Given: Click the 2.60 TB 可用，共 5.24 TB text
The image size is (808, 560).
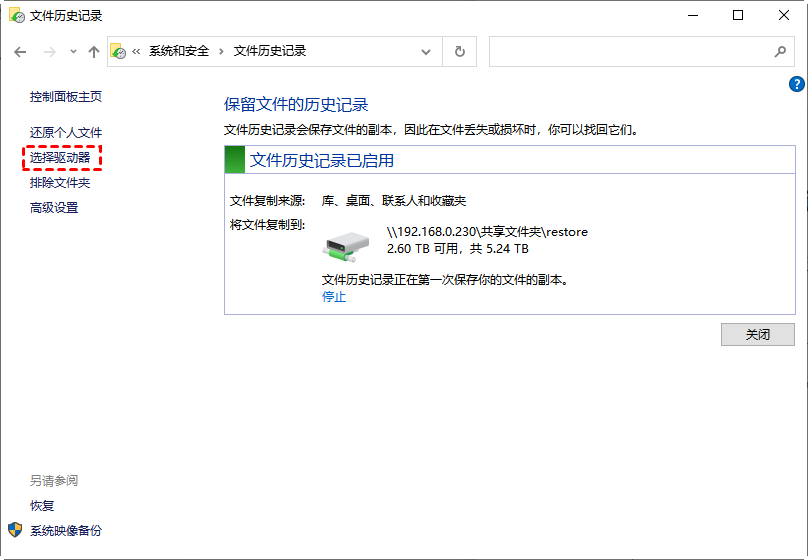Looking at the screenshot, I should (458, 249).
